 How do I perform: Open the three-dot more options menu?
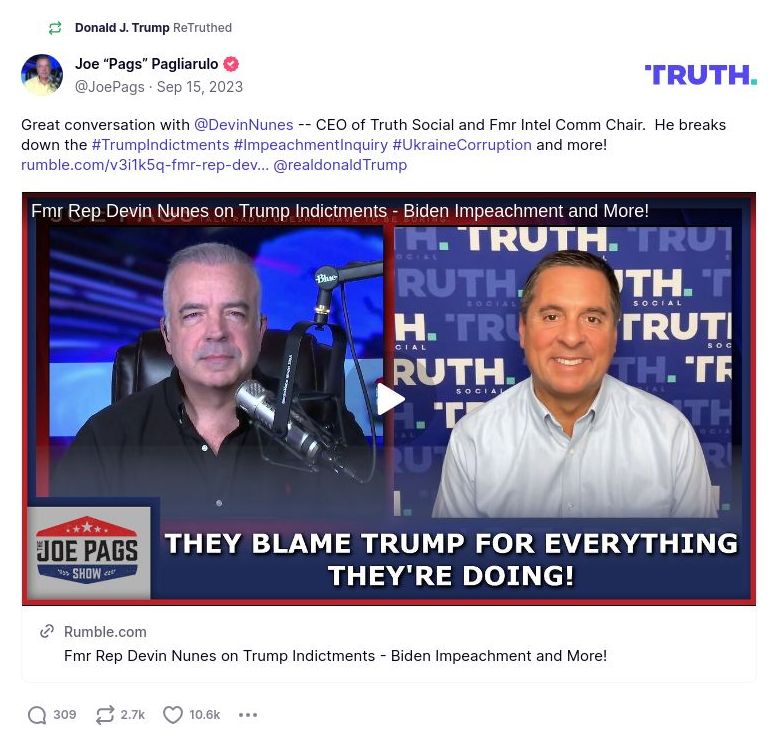pos(248,715)
